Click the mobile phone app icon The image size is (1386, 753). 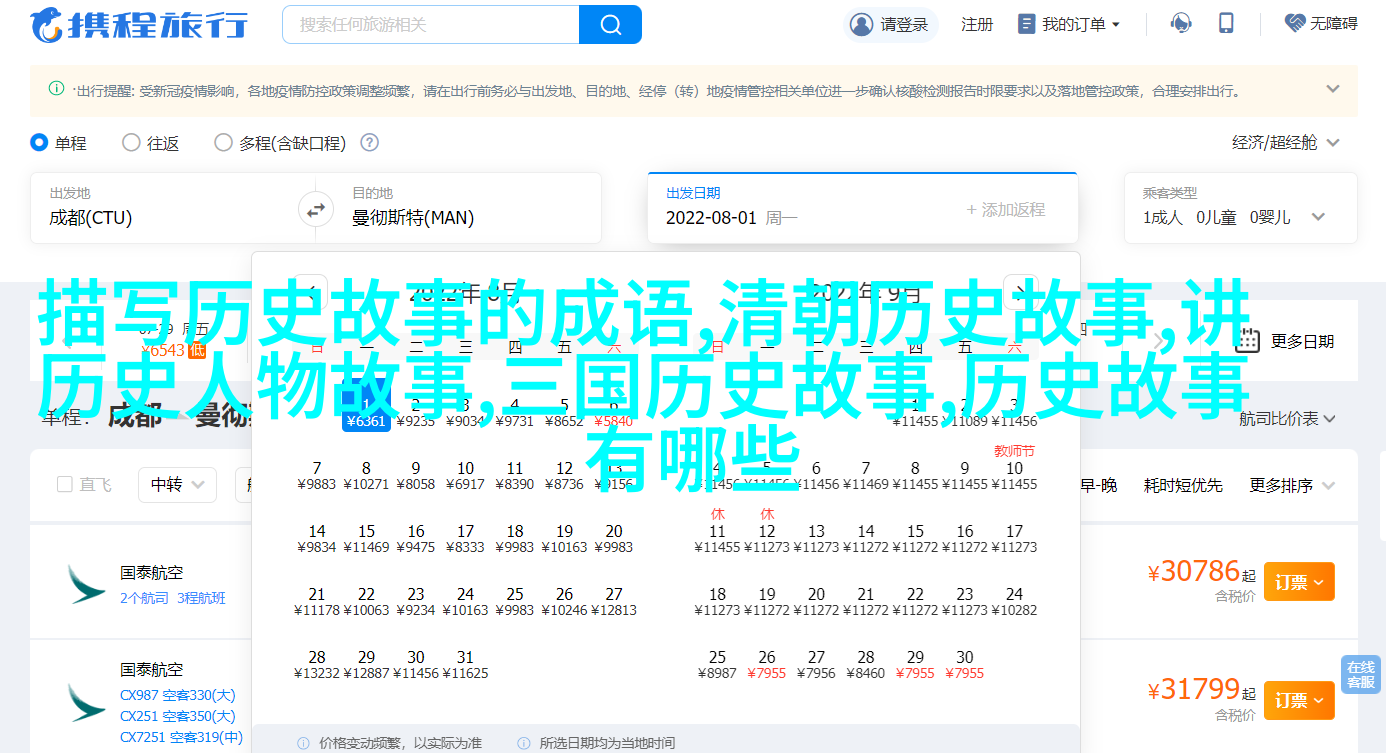[1227, 24]
